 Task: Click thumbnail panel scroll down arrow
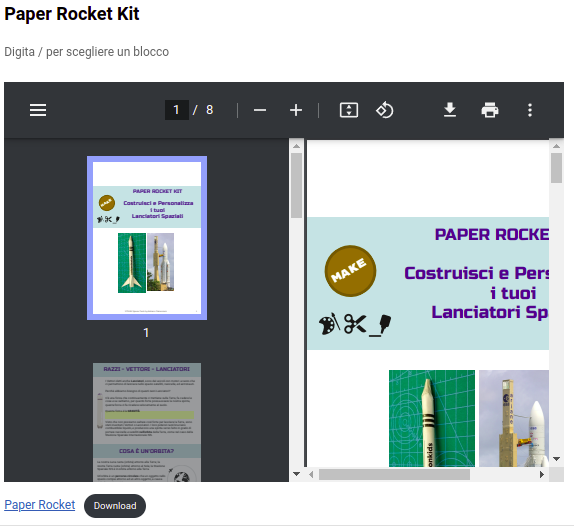(x=297, y=474)
